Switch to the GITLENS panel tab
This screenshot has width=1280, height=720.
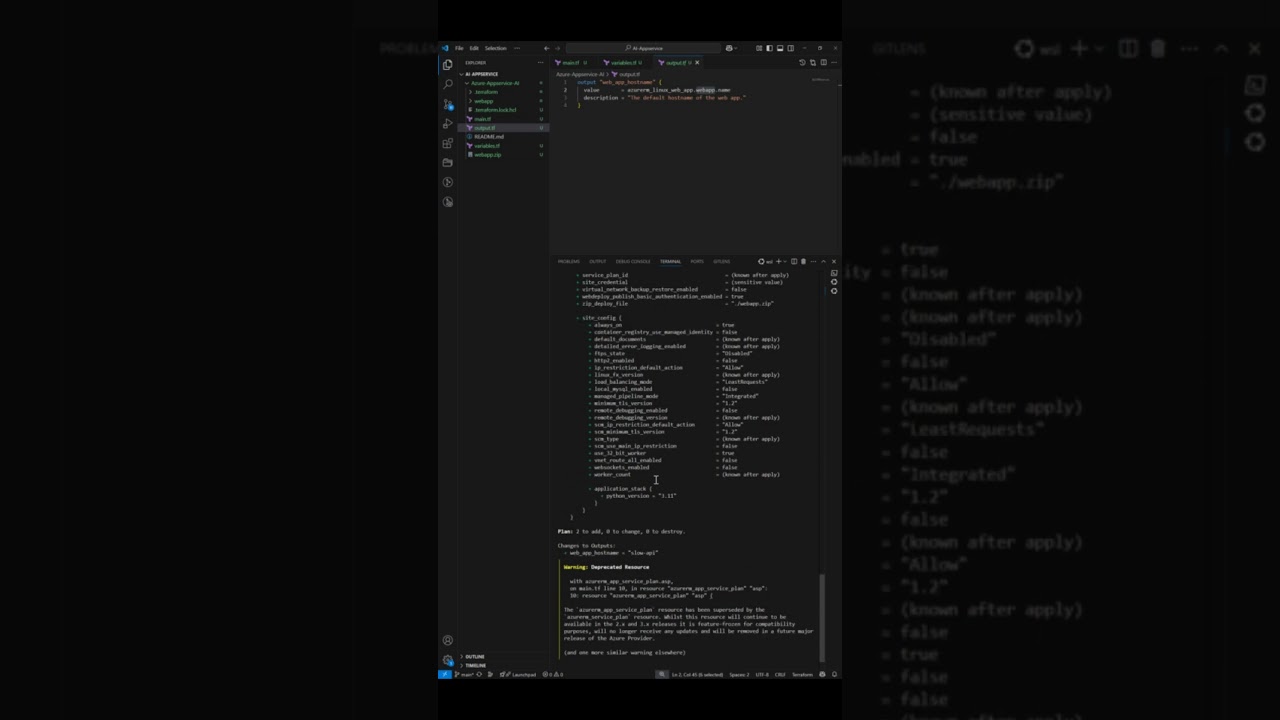(721, 261)
